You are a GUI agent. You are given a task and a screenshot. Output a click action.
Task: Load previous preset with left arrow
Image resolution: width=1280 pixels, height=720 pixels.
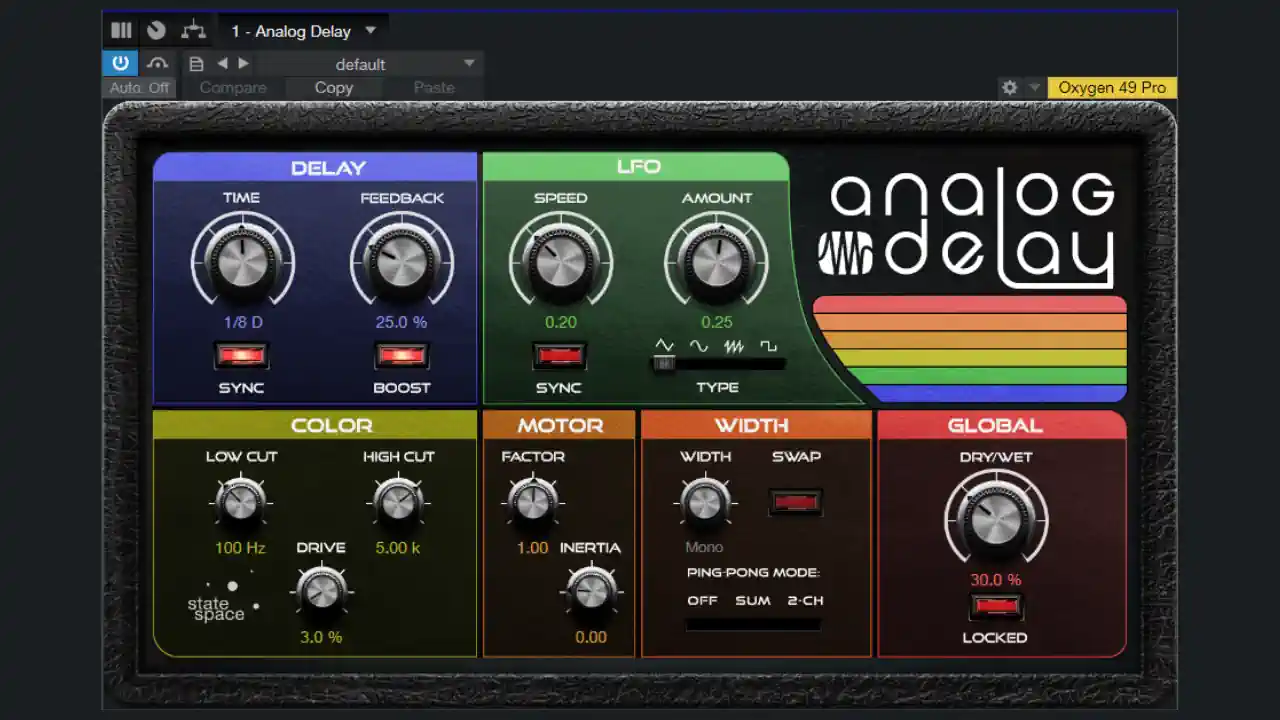pos(222,63)
